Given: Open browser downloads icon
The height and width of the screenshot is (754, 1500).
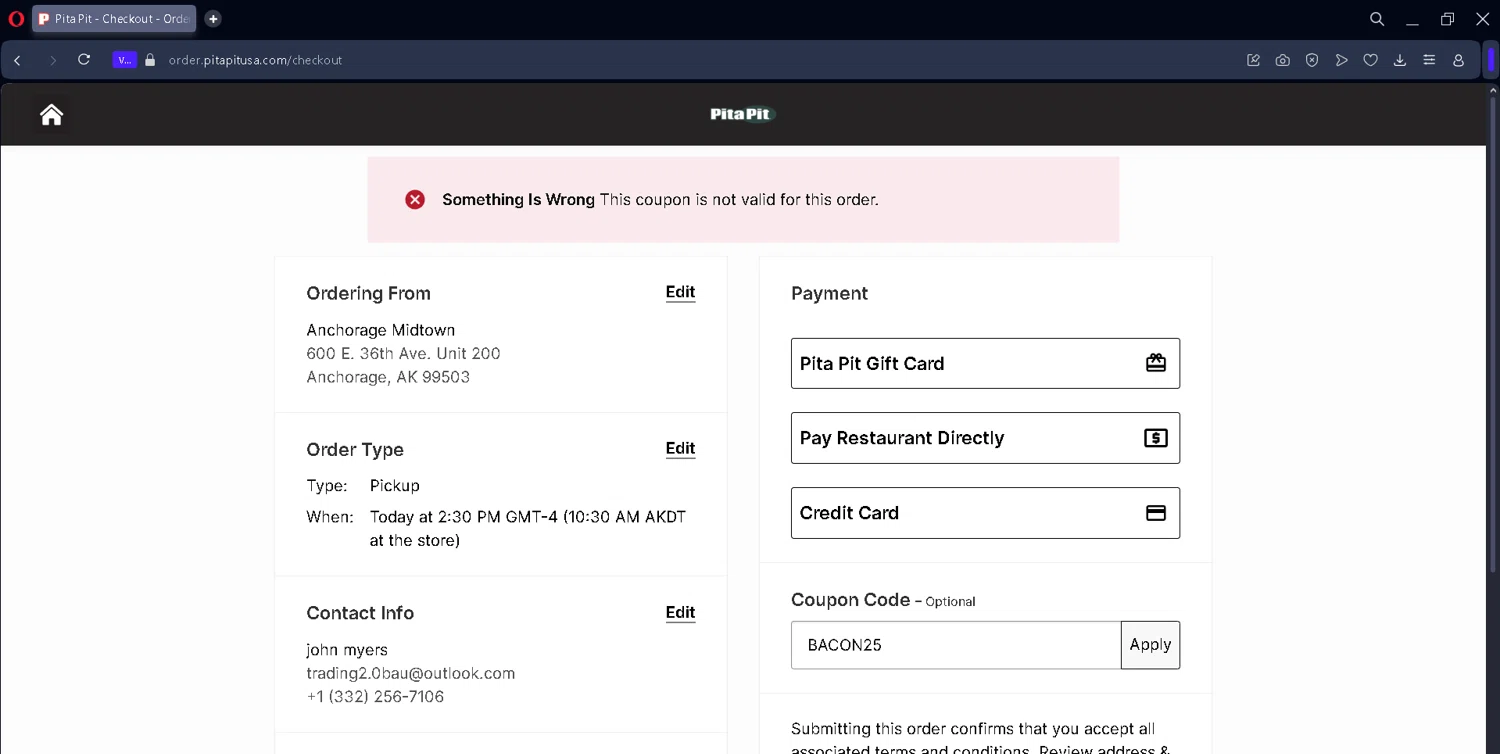Looking at the screenshot, I should [x=1400, y=60].
